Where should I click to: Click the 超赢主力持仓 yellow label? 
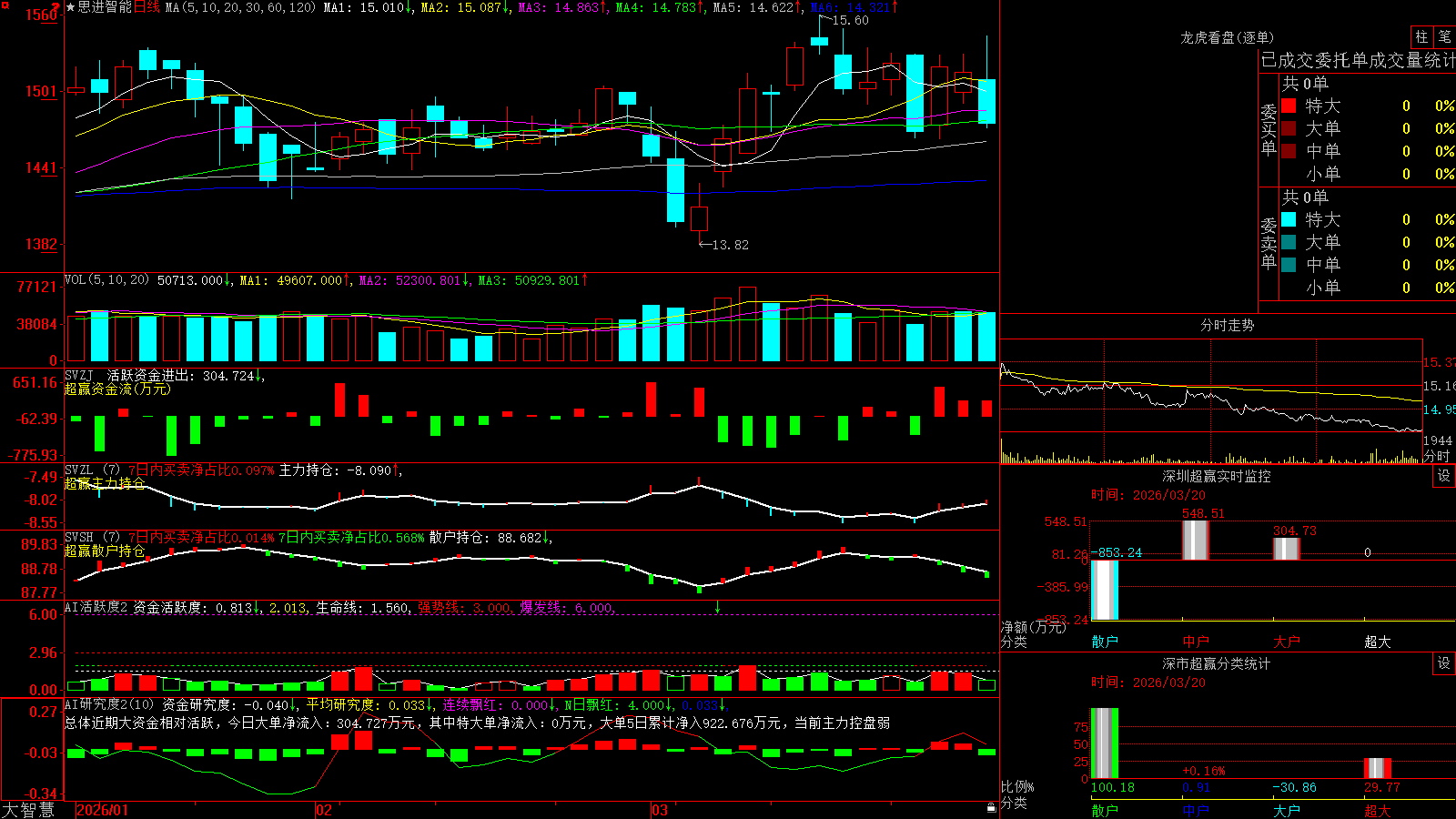tap(105, 483)
